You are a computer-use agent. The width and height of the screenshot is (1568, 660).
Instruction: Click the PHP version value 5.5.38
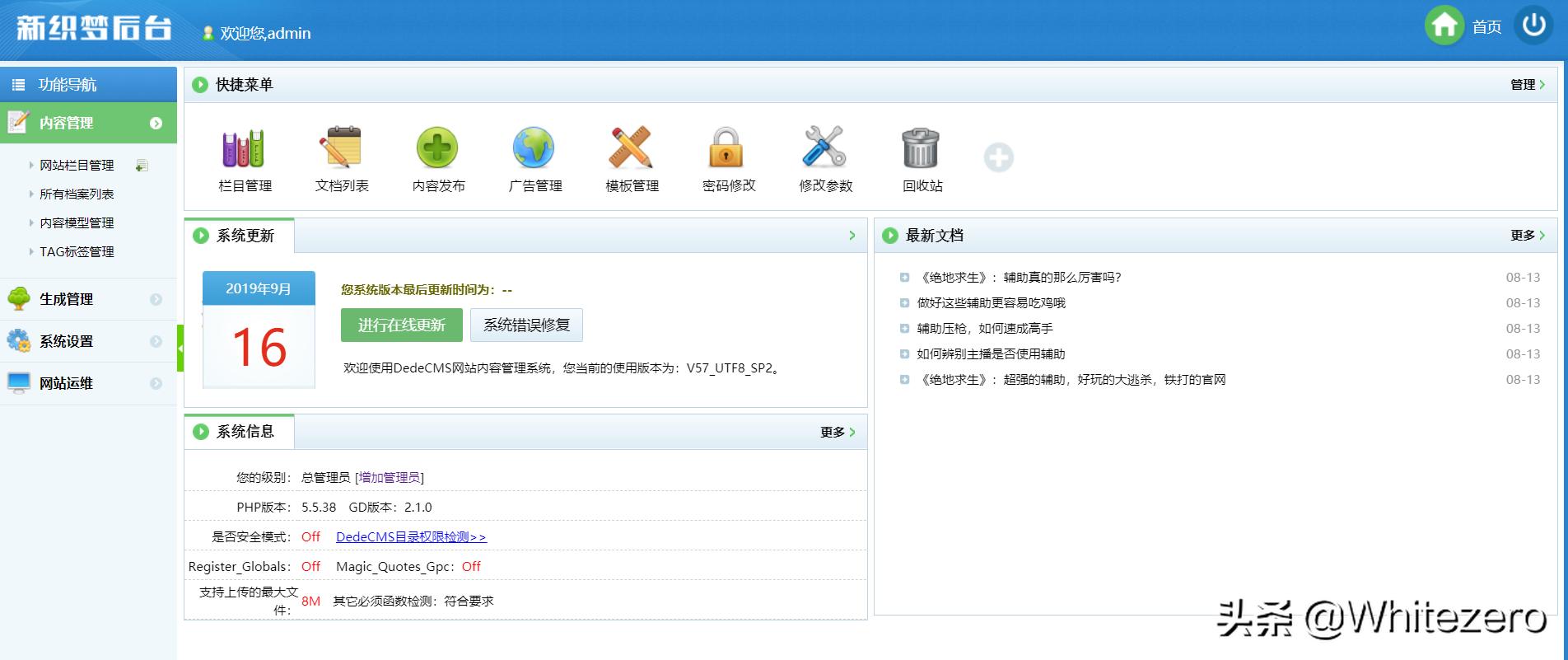coord(319,508)
